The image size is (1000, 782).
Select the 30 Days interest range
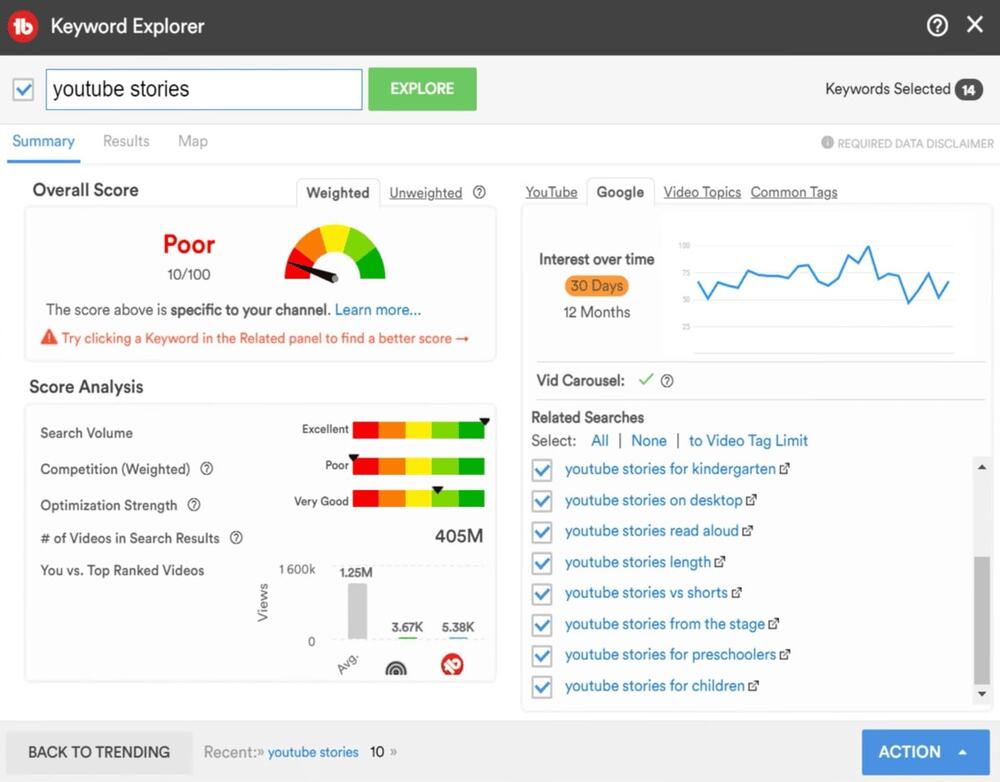click(x=596, y=286)
